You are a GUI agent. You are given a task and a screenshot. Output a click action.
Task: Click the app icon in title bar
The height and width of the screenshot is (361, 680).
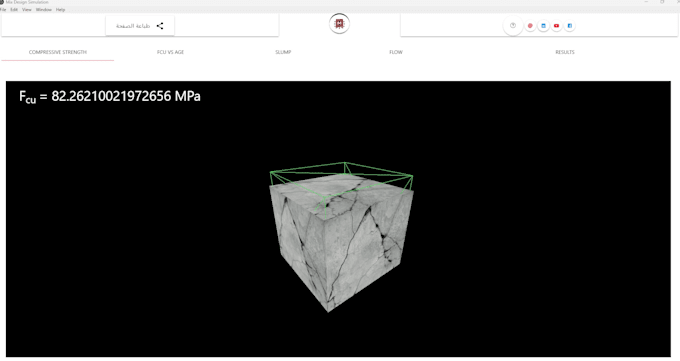[x=2, y=2]
